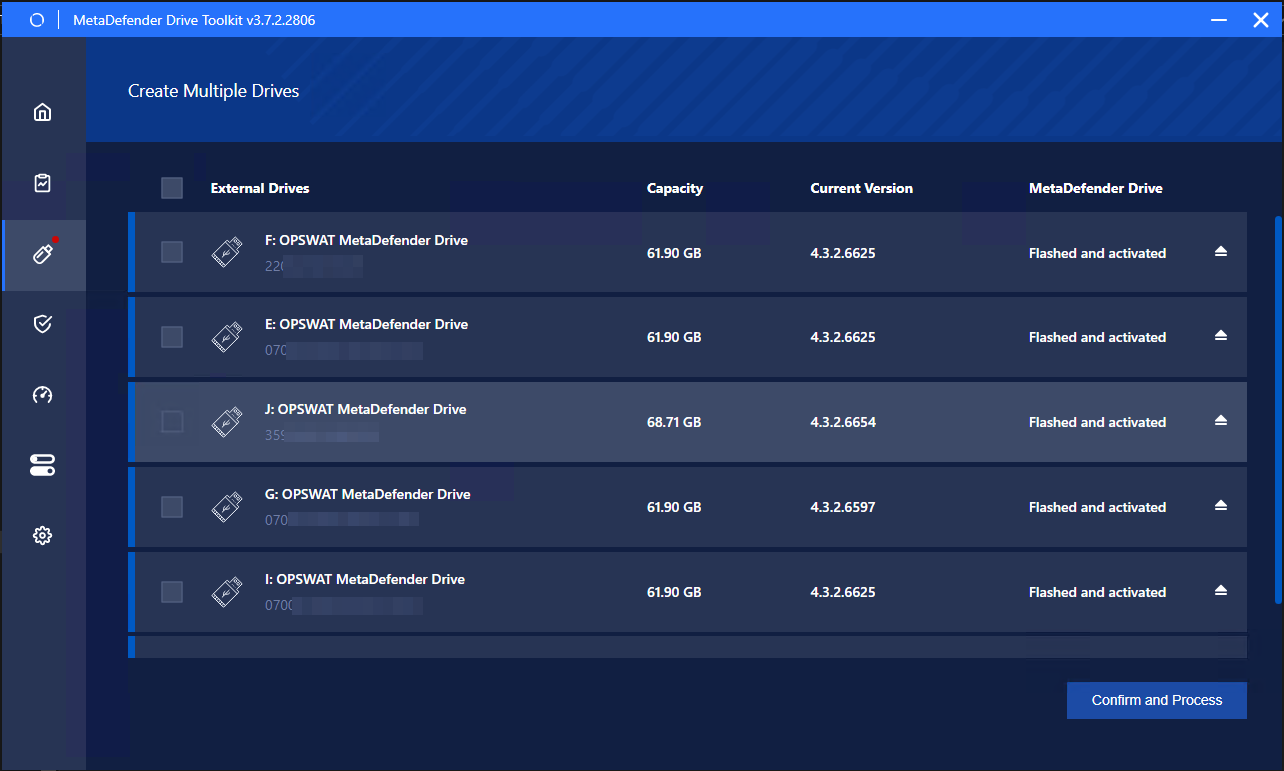Close the MetaDefender Drive Toolkit window

(x=1261, y=20)
